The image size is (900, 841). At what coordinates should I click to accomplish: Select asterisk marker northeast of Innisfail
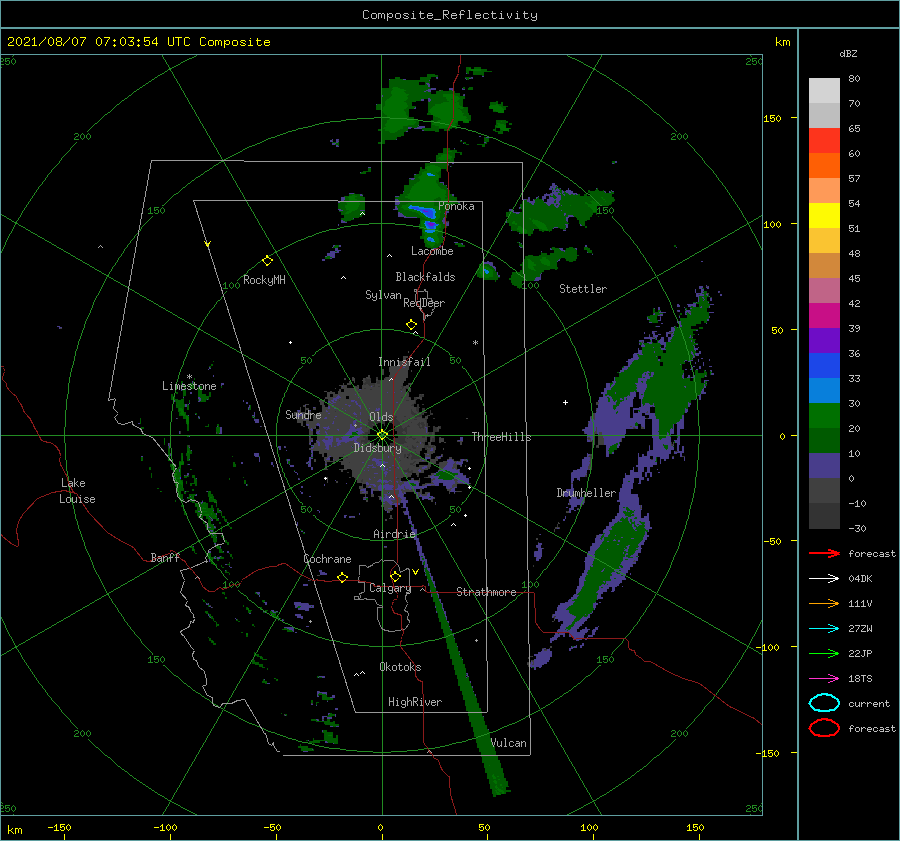pos(475,343)
